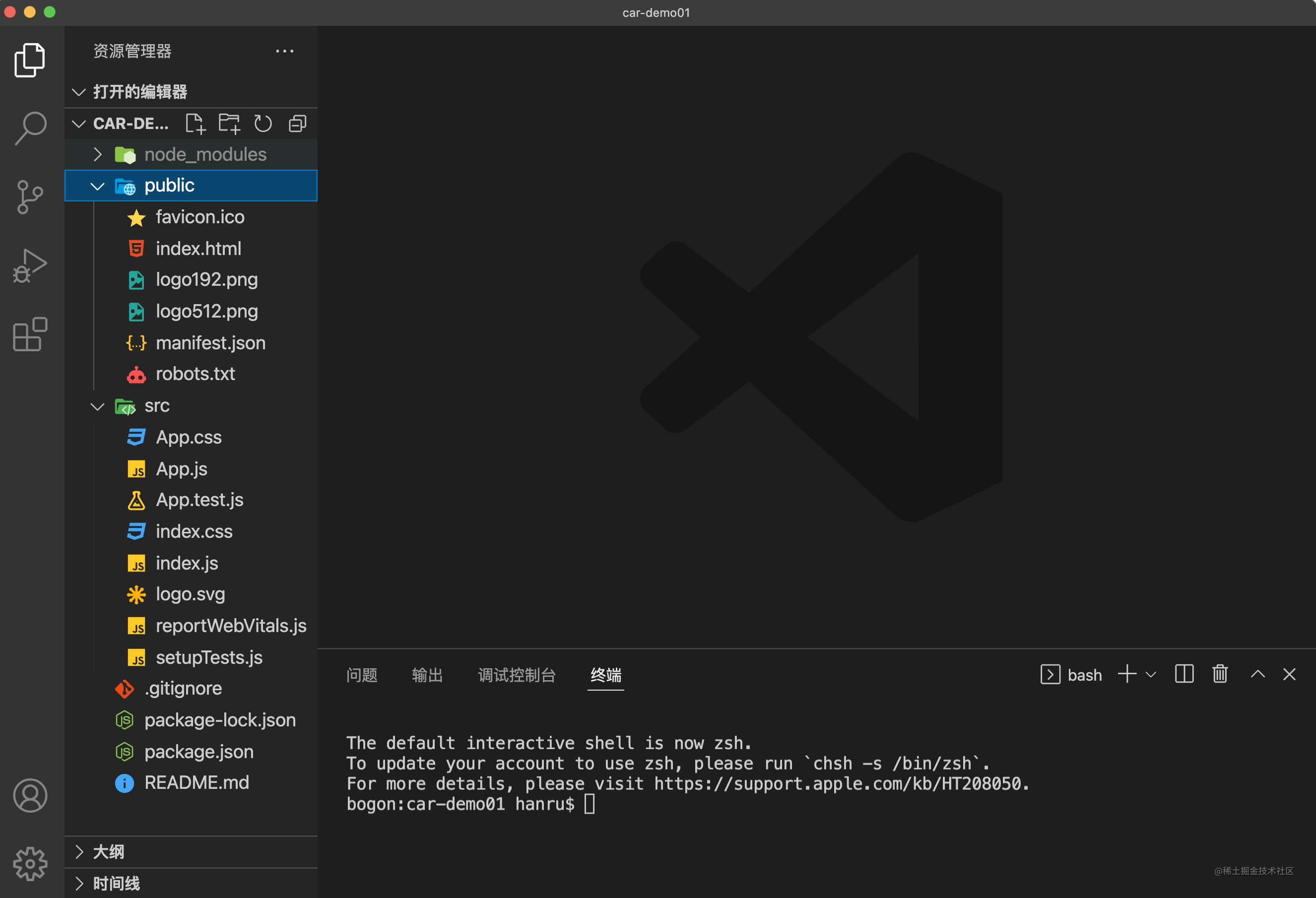
Task: Select the 终端 terminal tab
Action: click(606, 675)
